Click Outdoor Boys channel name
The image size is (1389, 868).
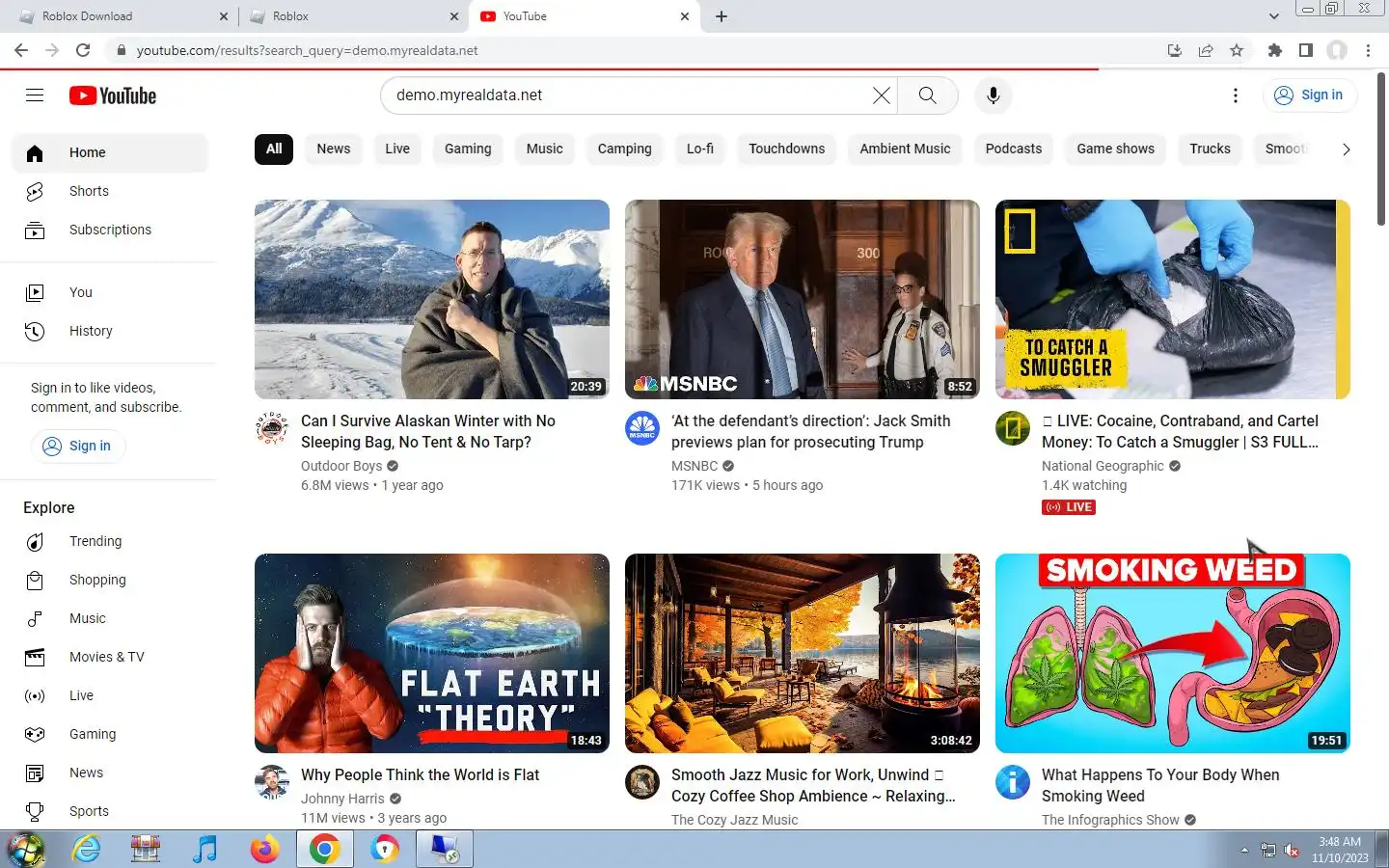coord(341,466)
